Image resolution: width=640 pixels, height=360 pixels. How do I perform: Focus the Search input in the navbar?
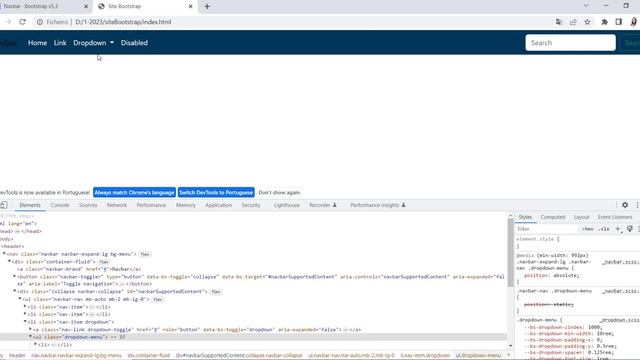(570, 42)
